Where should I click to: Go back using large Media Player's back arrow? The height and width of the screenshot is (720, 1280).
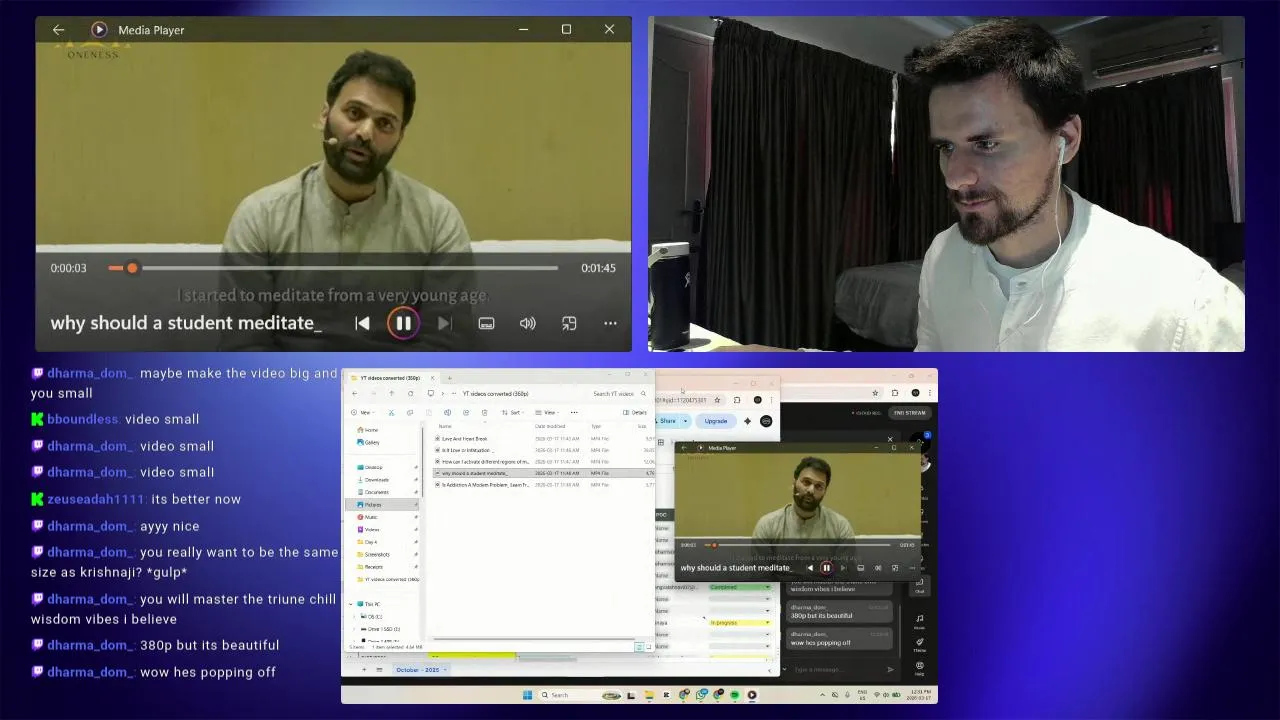[x=58, y=30]
